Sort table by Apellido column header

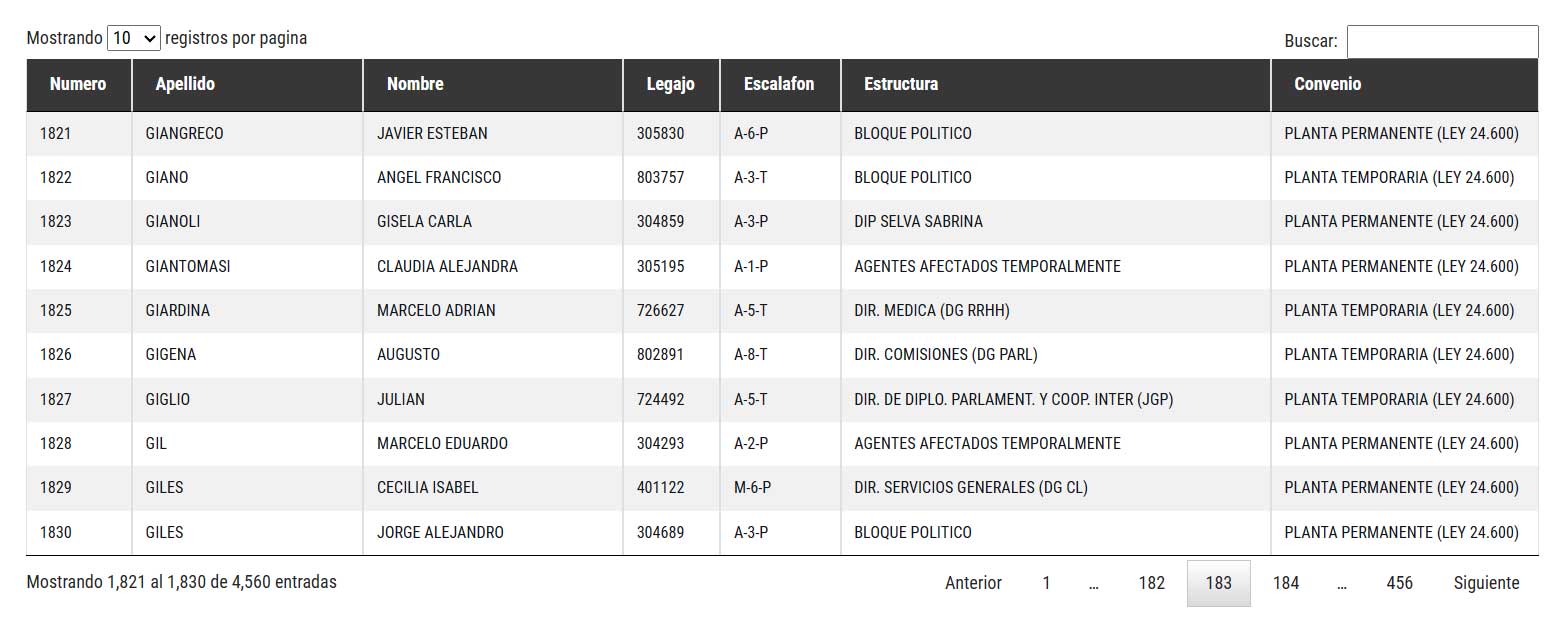247,84
